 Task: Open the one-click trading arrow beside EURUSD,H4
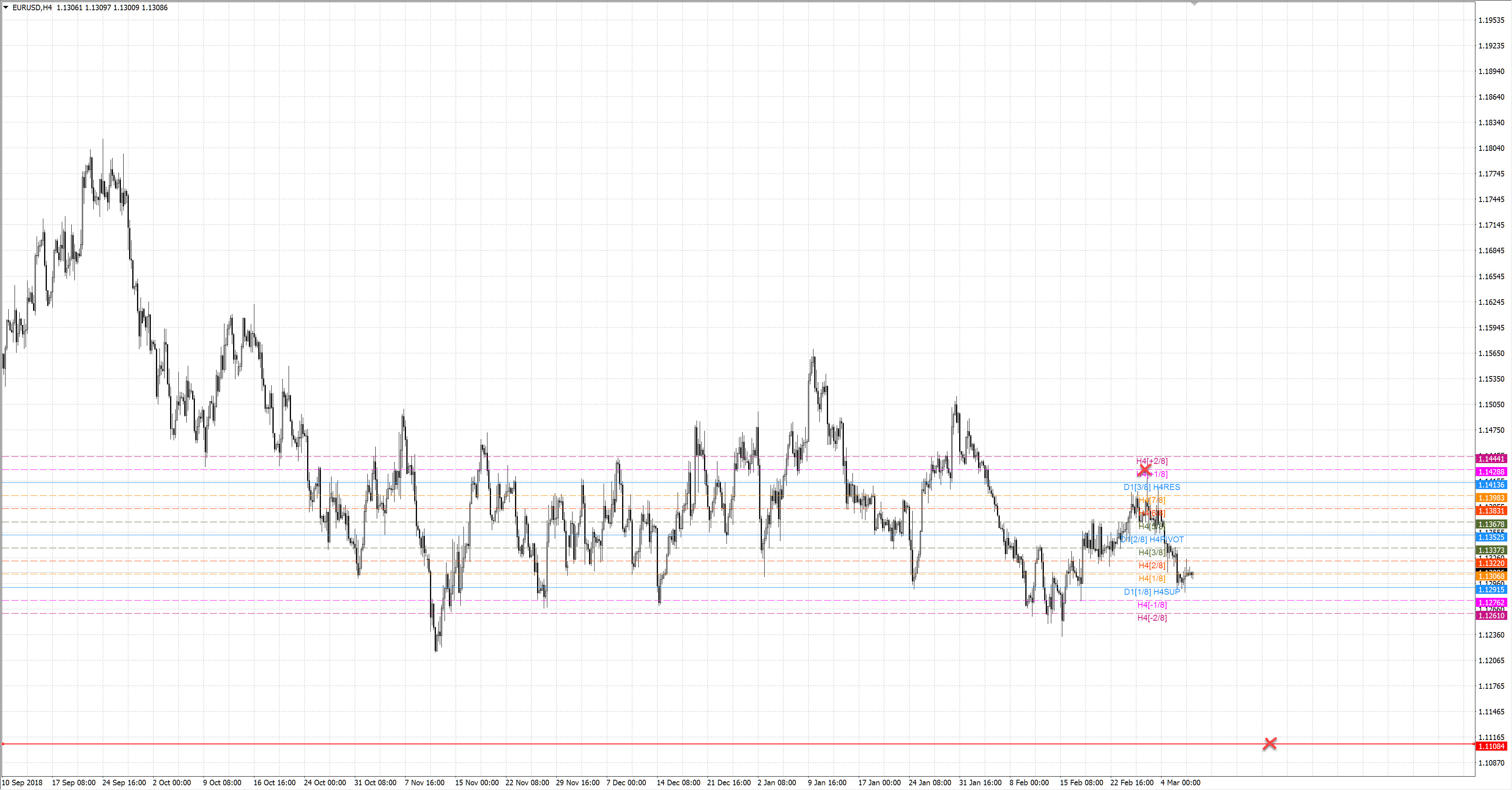coord(6,7)
